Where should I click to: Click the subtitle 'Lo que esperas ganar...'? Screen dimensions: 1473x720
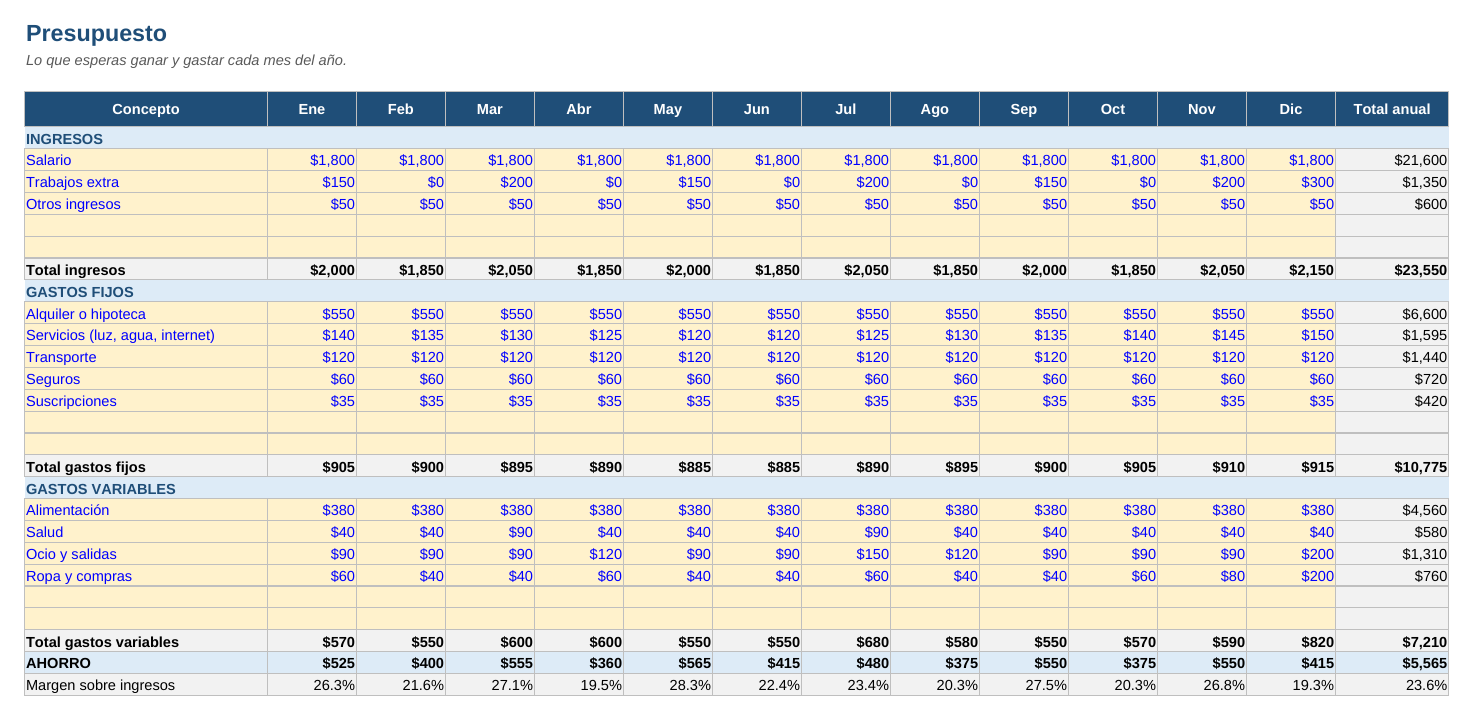pos(186,60)
